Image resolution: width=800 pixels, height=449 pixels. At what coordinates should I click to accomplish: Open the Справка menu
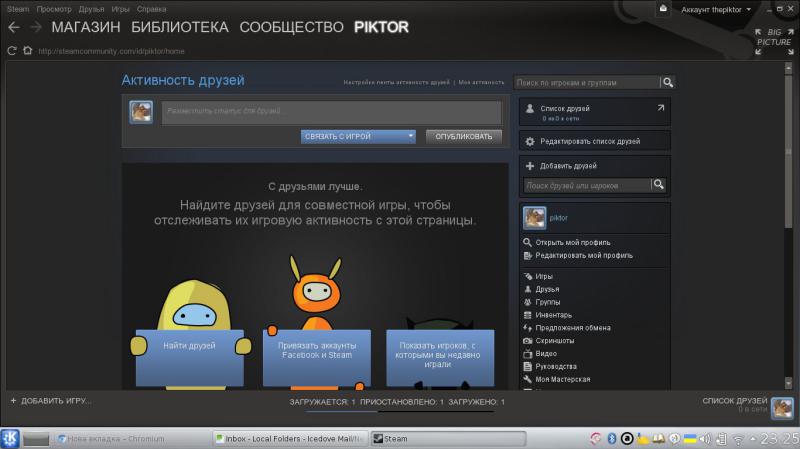click(x=152, y=9)
